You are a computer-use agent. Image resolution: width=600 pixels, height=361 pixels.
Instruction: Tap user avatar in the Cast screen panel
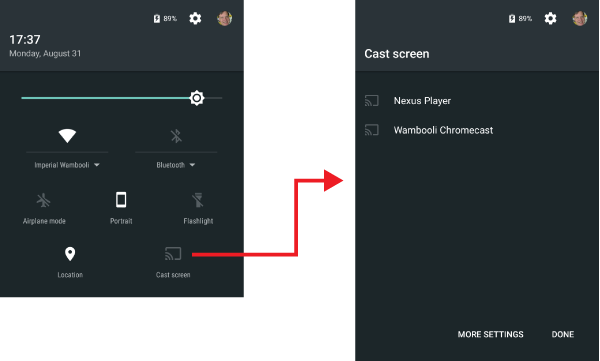(x=580, y=18)
